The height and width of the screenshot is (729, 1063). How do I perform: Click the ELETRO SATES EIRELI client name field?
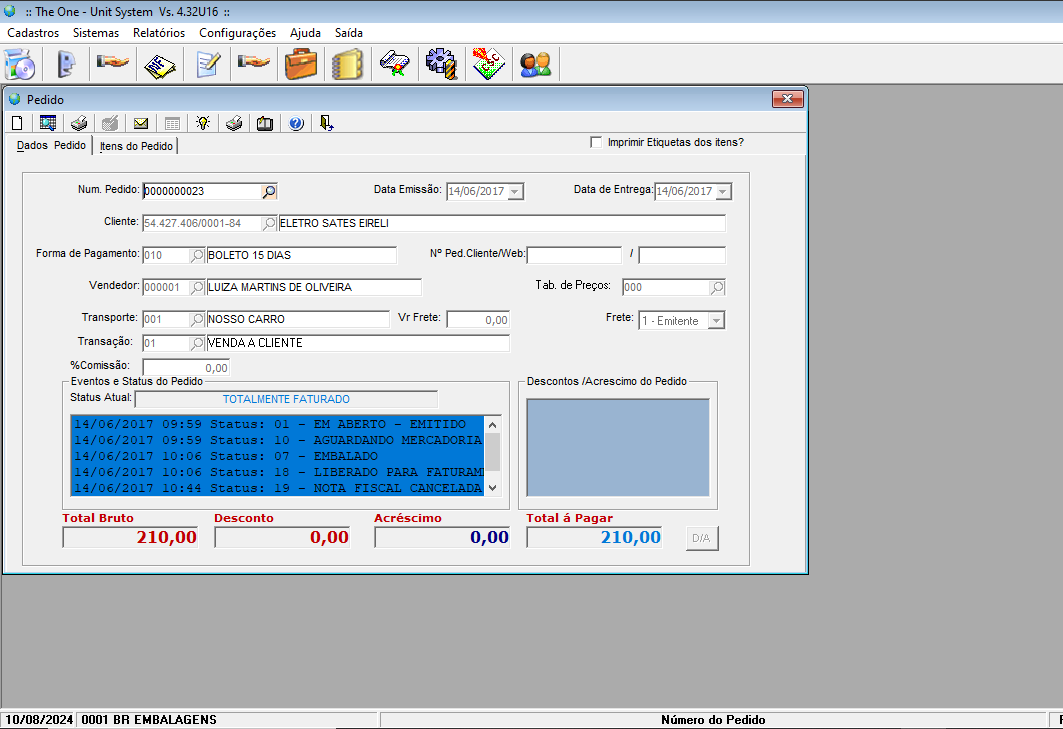point(502,223)
